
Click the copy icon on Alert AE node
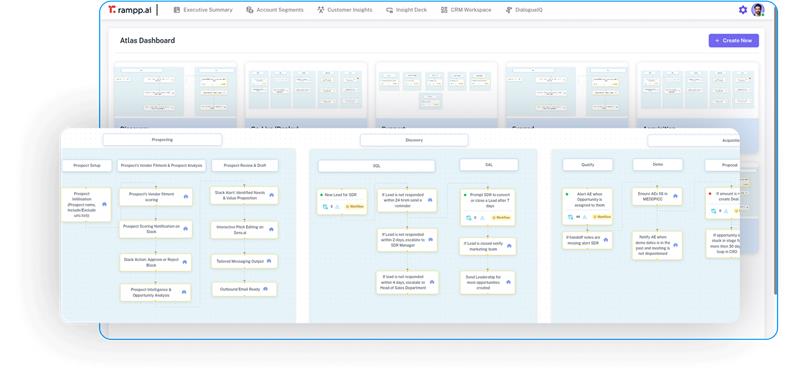coord(571,217)
